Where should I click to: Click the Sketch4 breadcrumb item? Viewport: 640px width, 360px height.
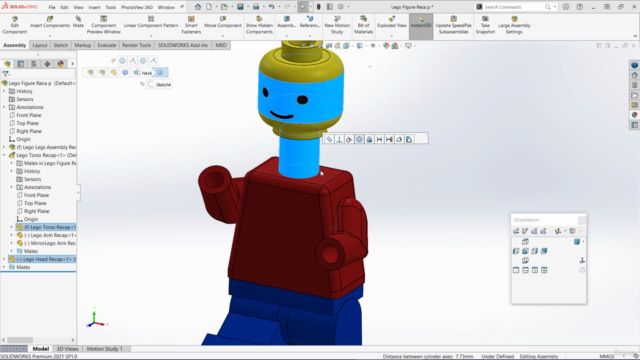pos(160,84)
